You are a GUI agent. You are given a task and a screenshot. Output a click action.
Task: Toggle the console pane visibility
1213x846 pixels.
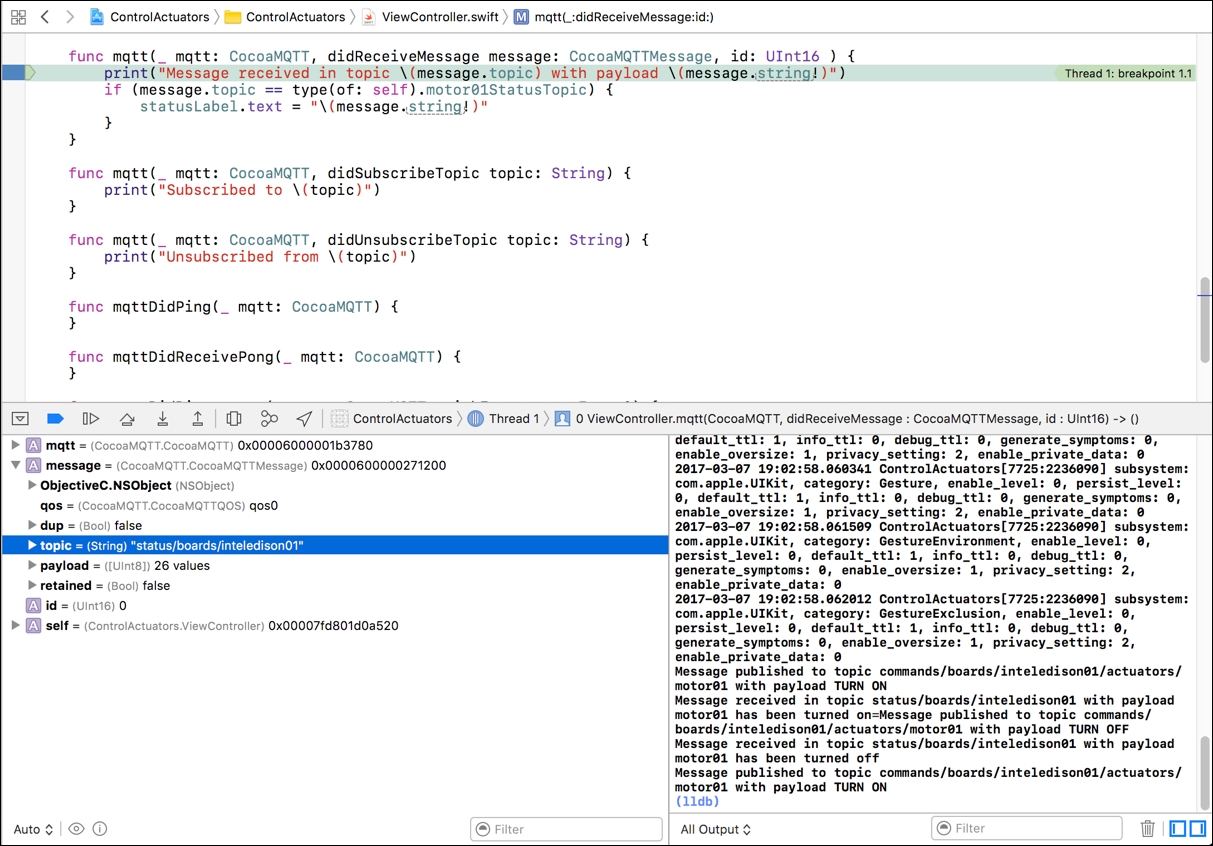(x=1197, y=829)
